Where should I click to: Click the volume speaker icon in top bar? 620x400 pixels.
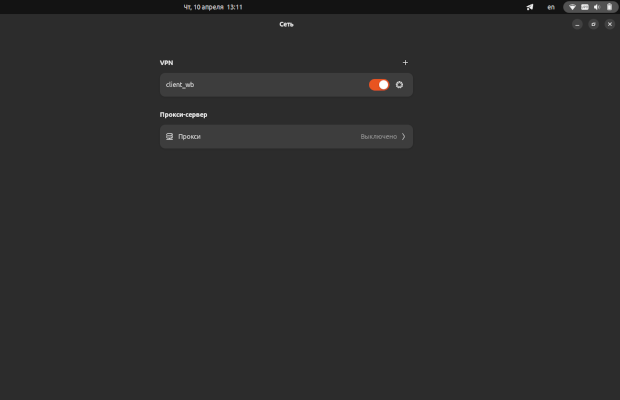597,7
